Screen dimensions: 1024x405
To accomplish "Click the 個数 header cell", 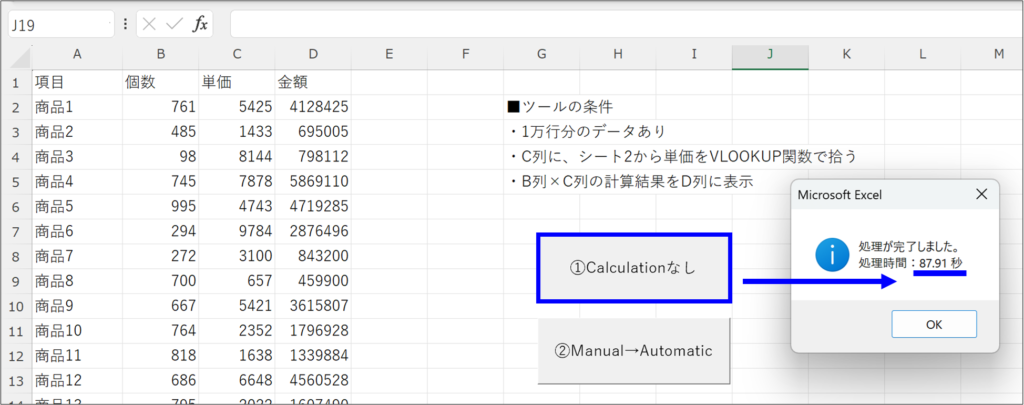I will [x=161, y=82].
